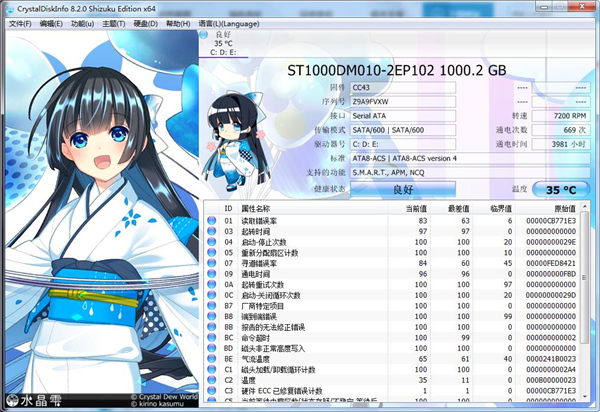
Task: Click the status icon for attribute 09
Action: point(212,274)
